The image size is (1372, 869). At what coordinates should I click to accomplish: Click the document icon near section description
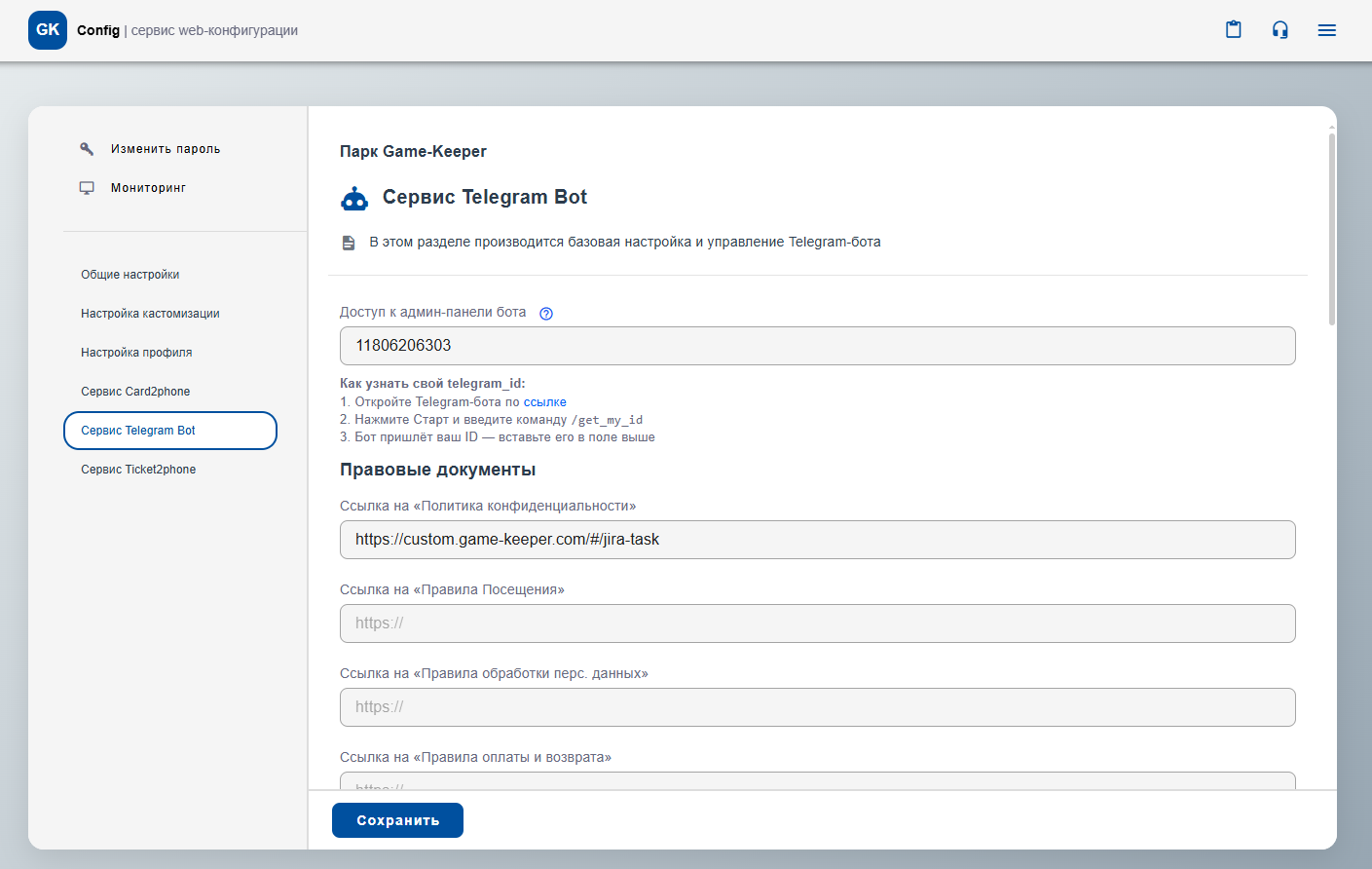pyautogui.click(x=349, y=243)
